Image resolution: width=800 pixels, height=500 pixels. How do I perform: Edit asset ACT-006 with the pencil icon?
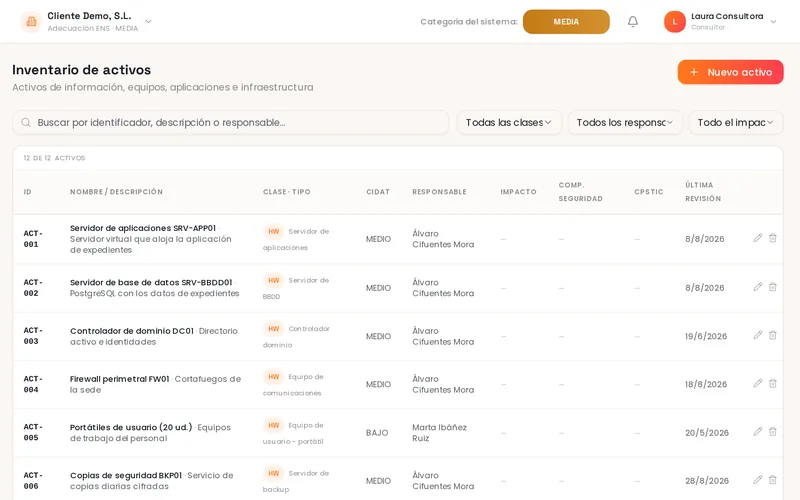coord(758,480)
